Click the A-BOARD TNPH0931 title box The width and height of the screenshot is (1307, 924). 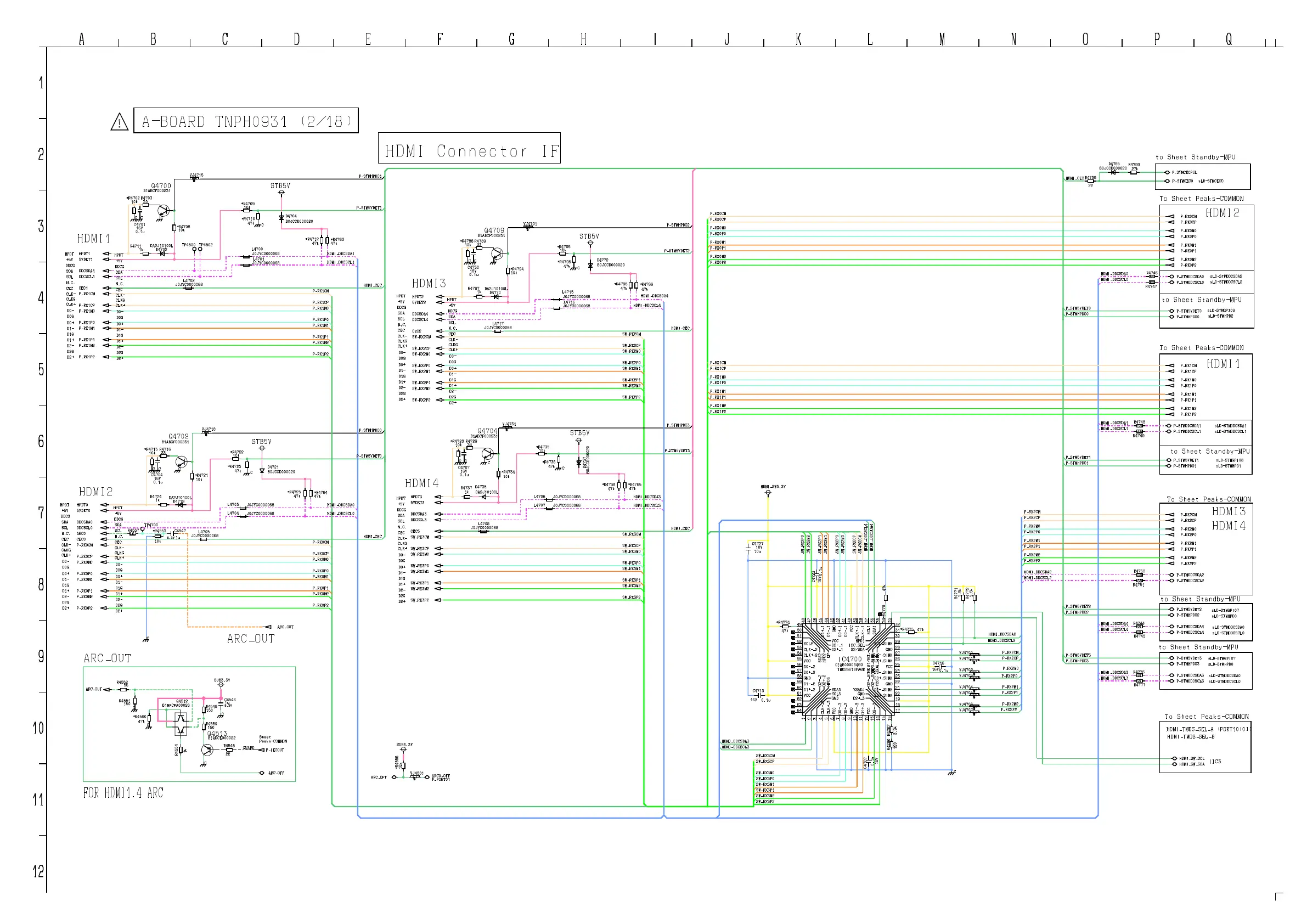tap(246, 121)
